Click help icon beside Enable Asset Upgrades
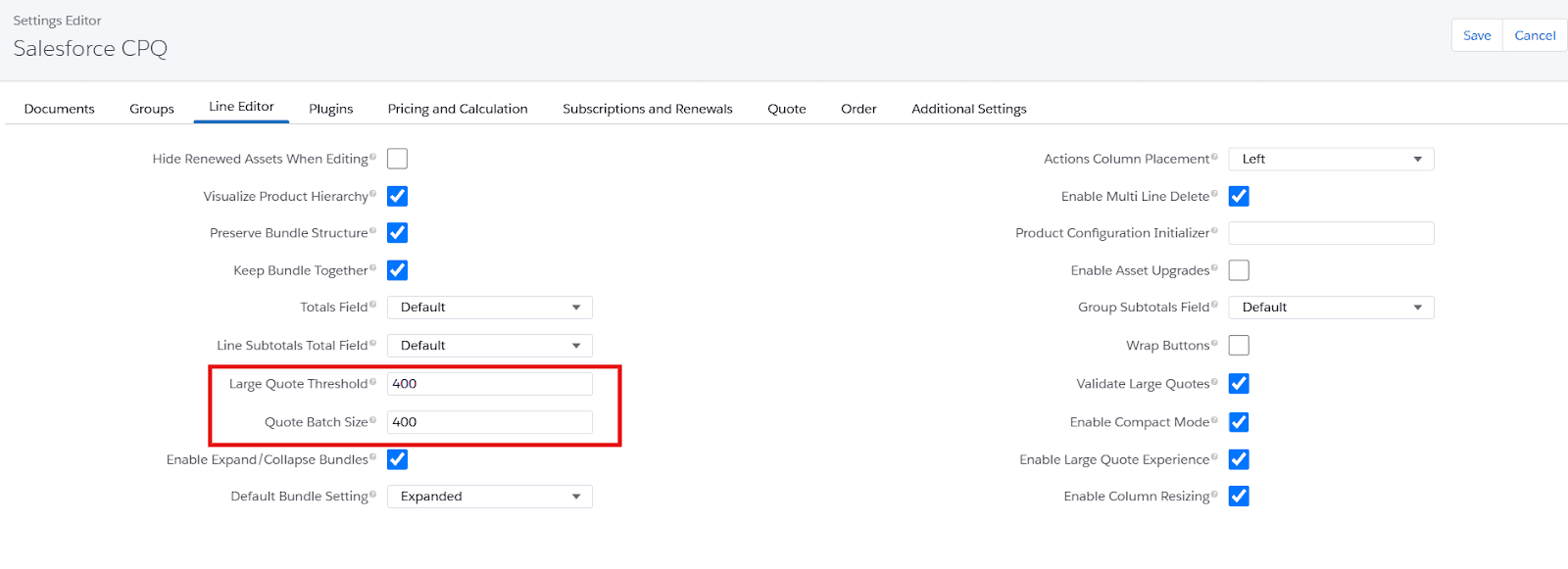The image size is (1568, 569). click(x=1214, y=268)
